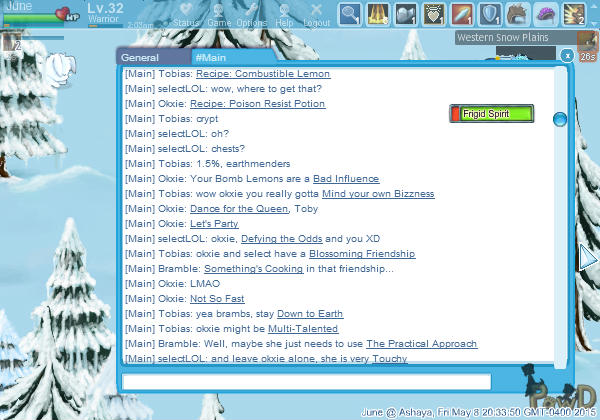Grab the chat scrollbar blue thumb
This screenshot has height=420, width=600.
coord(560,119)
